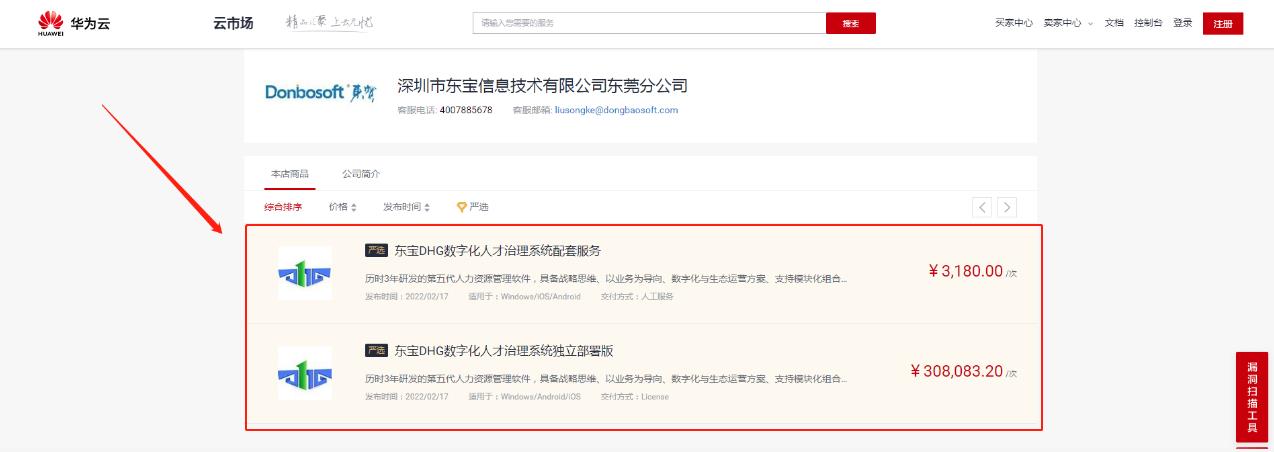Open the customer service email link
Screen dimensions: 1274x452
coord(616,110)
